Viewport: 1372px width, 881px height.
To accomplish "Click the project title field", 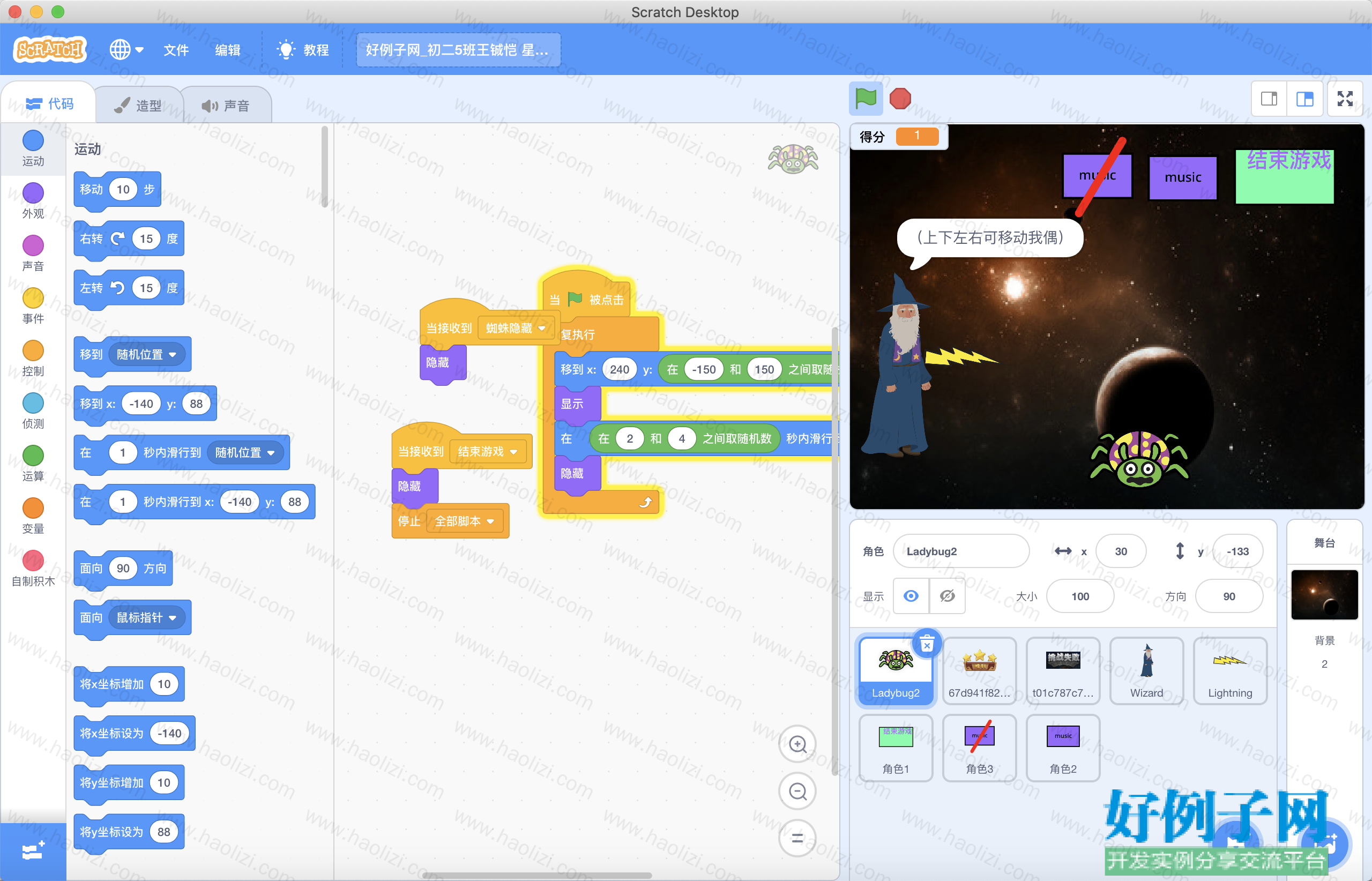I will (x=458, y=50).
